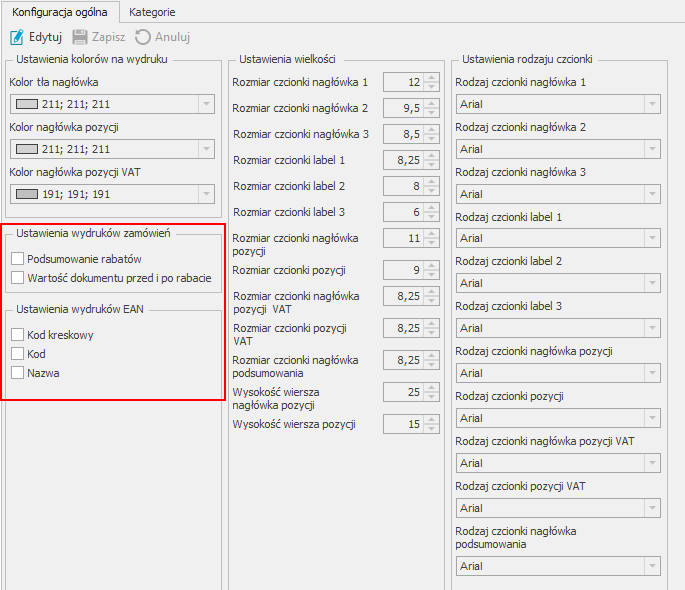Viewport: 685px width, 590px height.
Task: Increase Wysokość wiersza pozycji spinner value
Action: click(x=431, y=420)
